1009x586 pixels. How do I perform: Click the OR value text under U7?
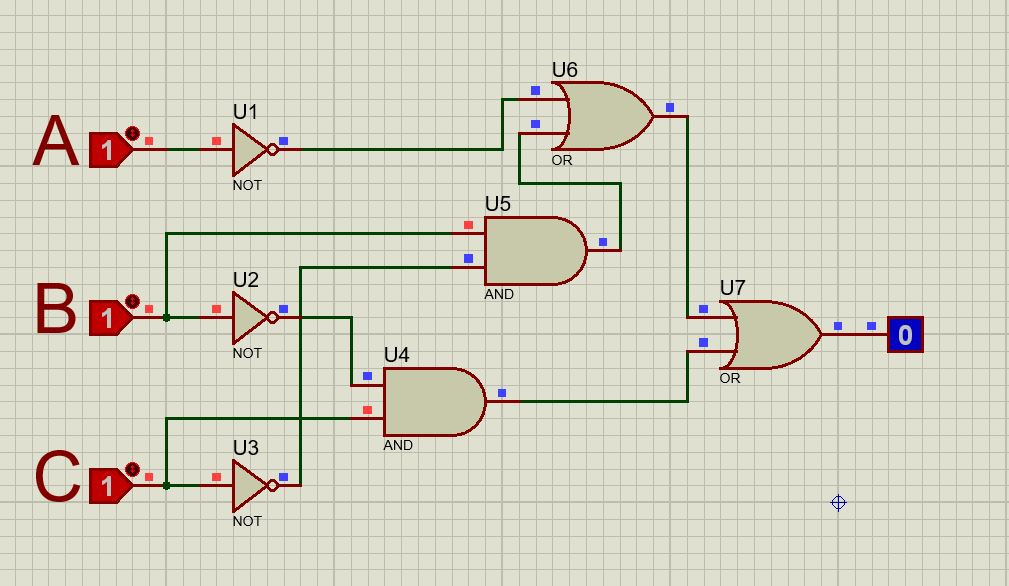coord(730,378)
